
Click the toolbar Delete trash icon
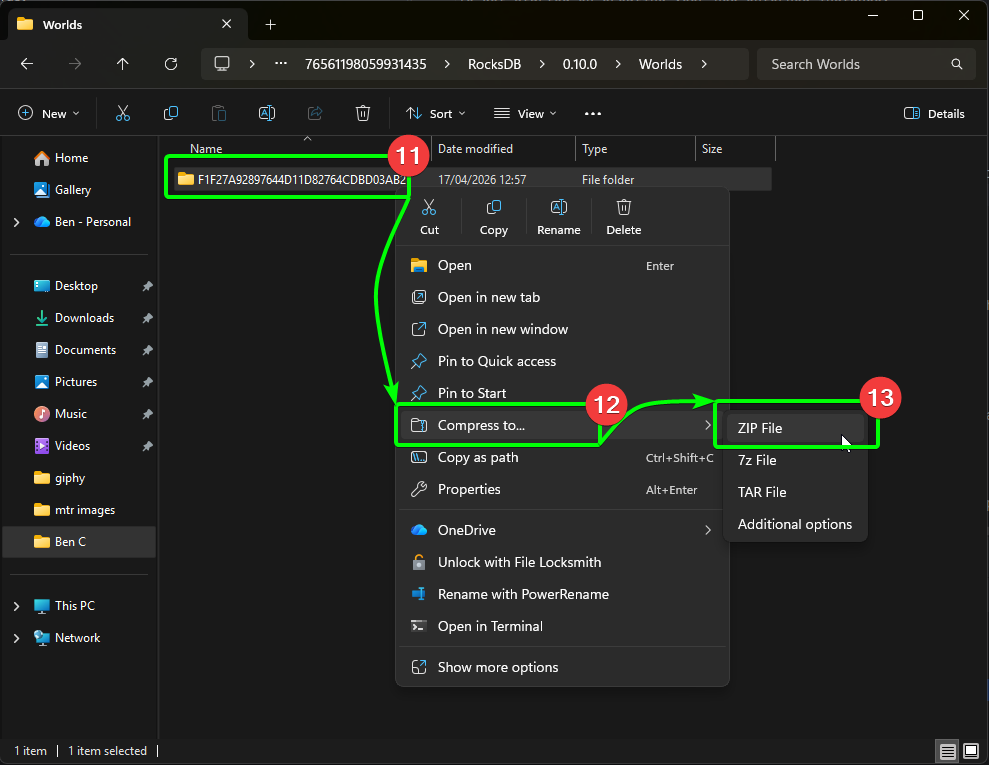pos(363,113)
